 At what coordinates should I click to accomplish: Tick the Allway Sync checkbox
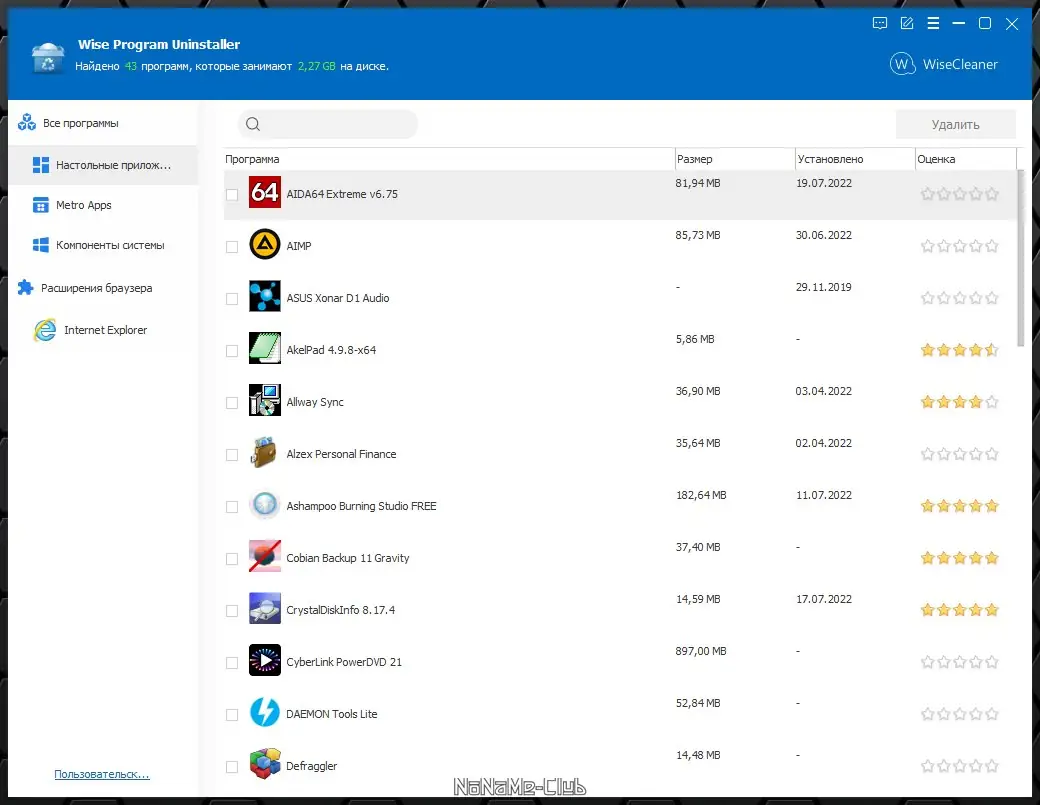[231, 402]
